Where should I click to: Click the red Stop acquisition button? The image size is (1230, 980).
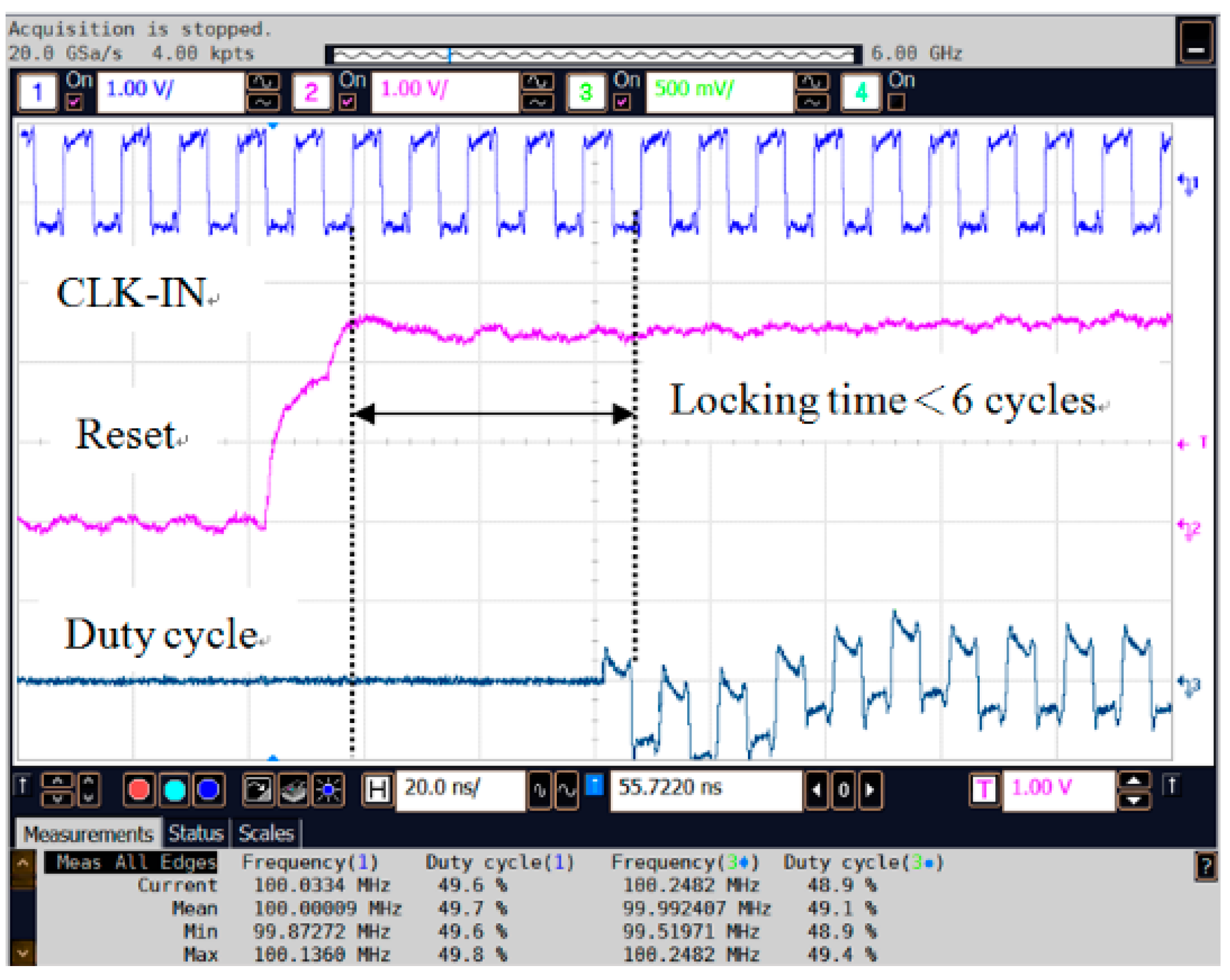[139, 790]
